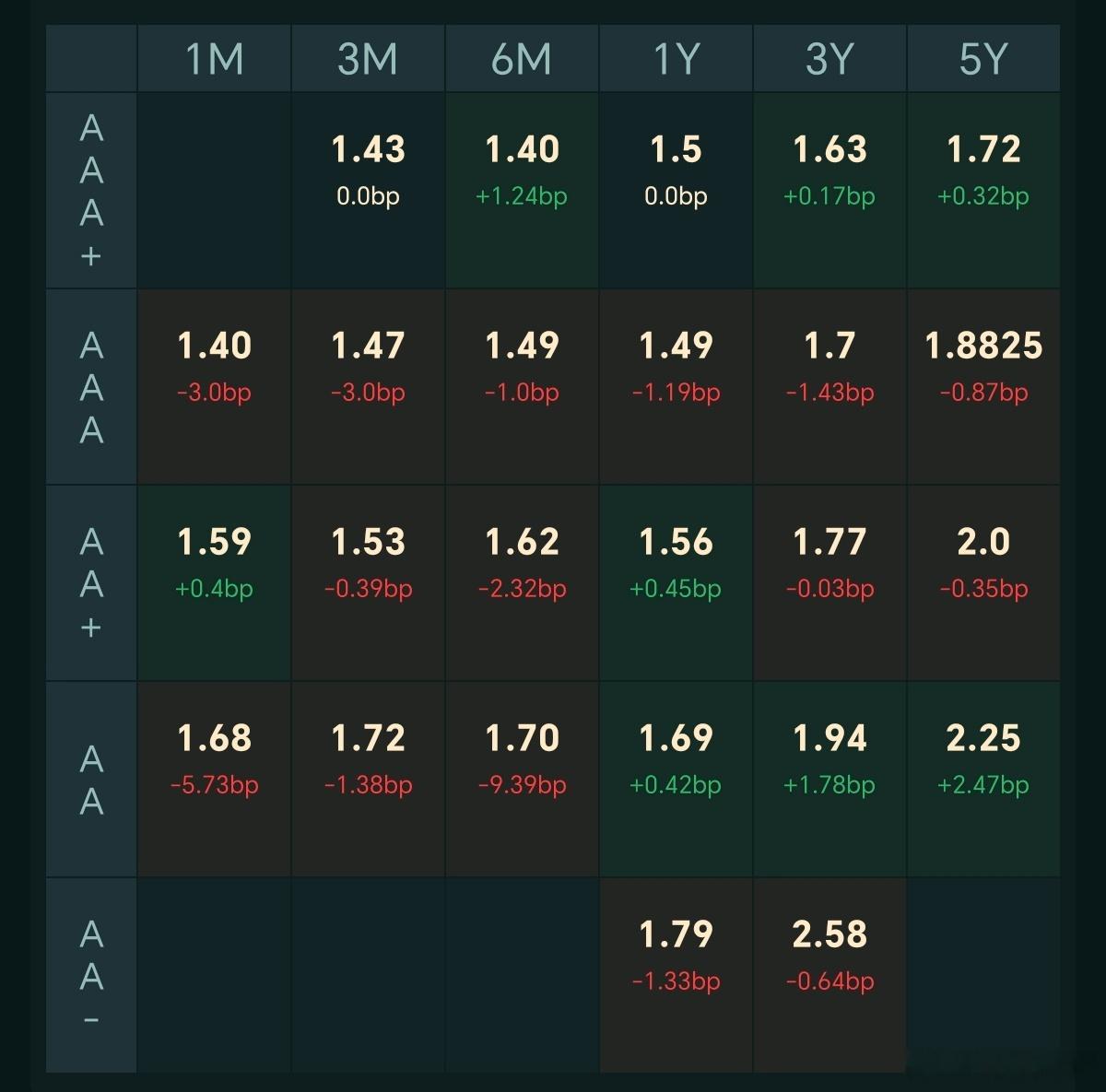Select the AA 5Y cell showing 2.25
Screen dimensions: 1106x1092
pos(983,780)
